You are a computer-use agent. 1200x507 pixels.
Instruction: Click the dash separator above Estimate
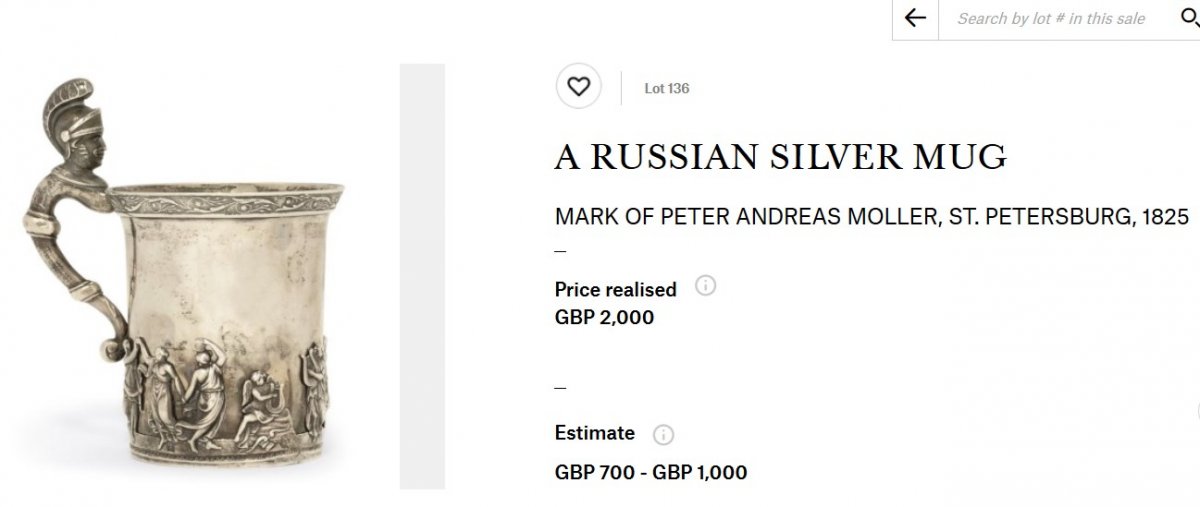coord(560,388)
